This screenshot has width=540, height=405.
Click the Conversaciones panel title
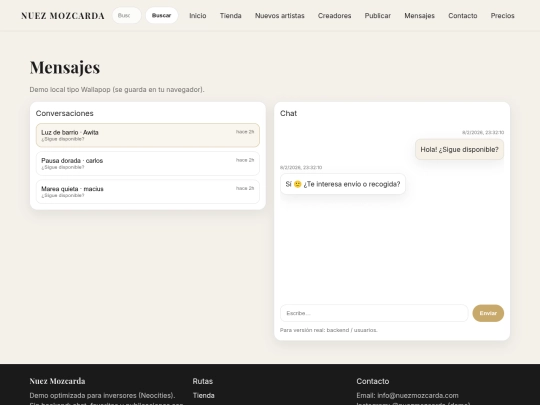(64, 113)
